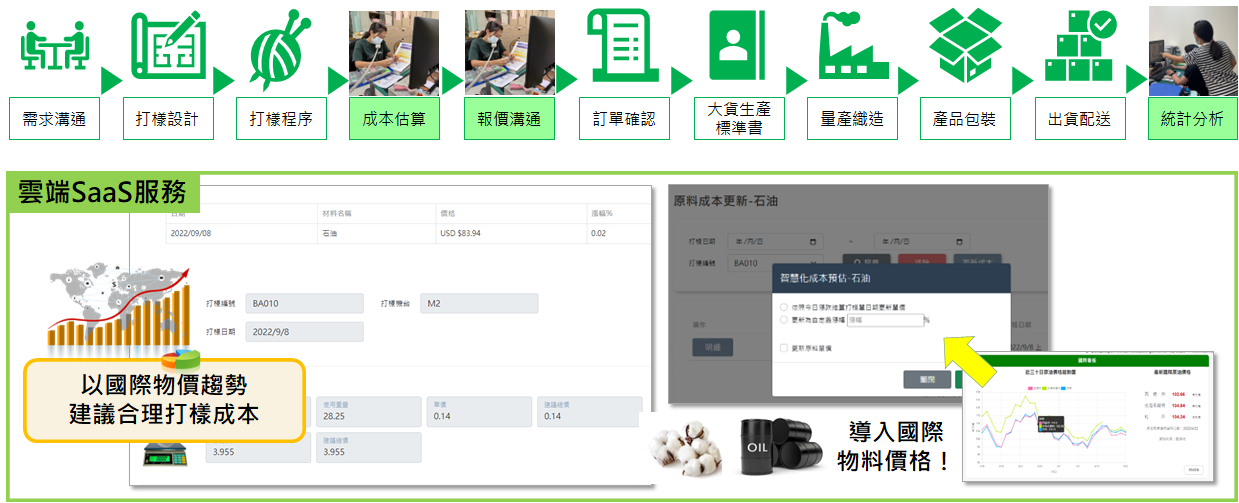
Task: Open the photo above 報價溝通
Action: (509, 54)
